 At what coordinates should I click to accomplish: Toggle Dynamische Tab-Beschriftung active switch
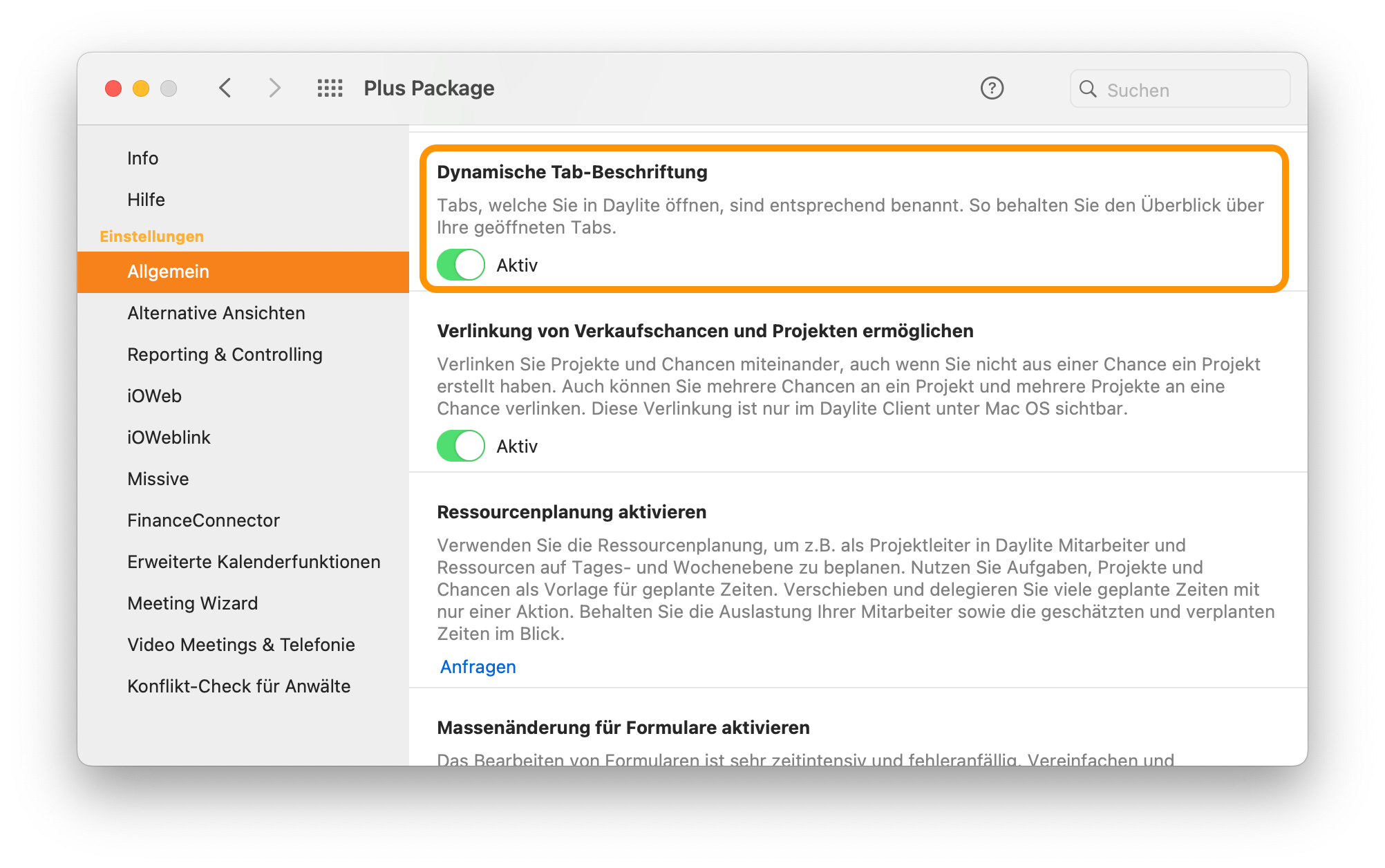click(x=461, y=265)
